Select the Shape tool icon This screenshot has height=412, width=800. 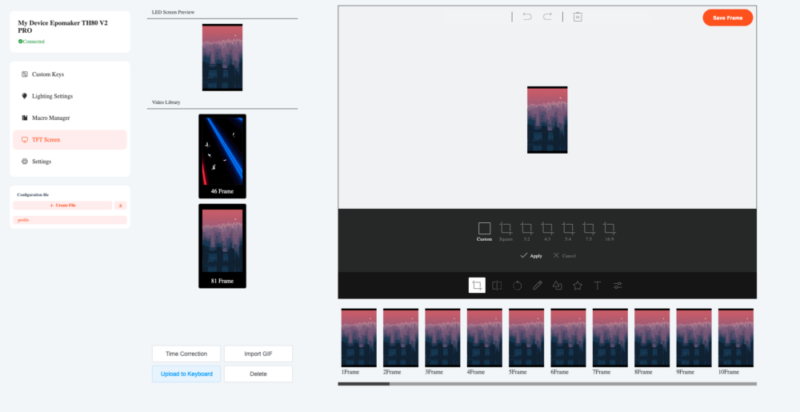point(557,285)
